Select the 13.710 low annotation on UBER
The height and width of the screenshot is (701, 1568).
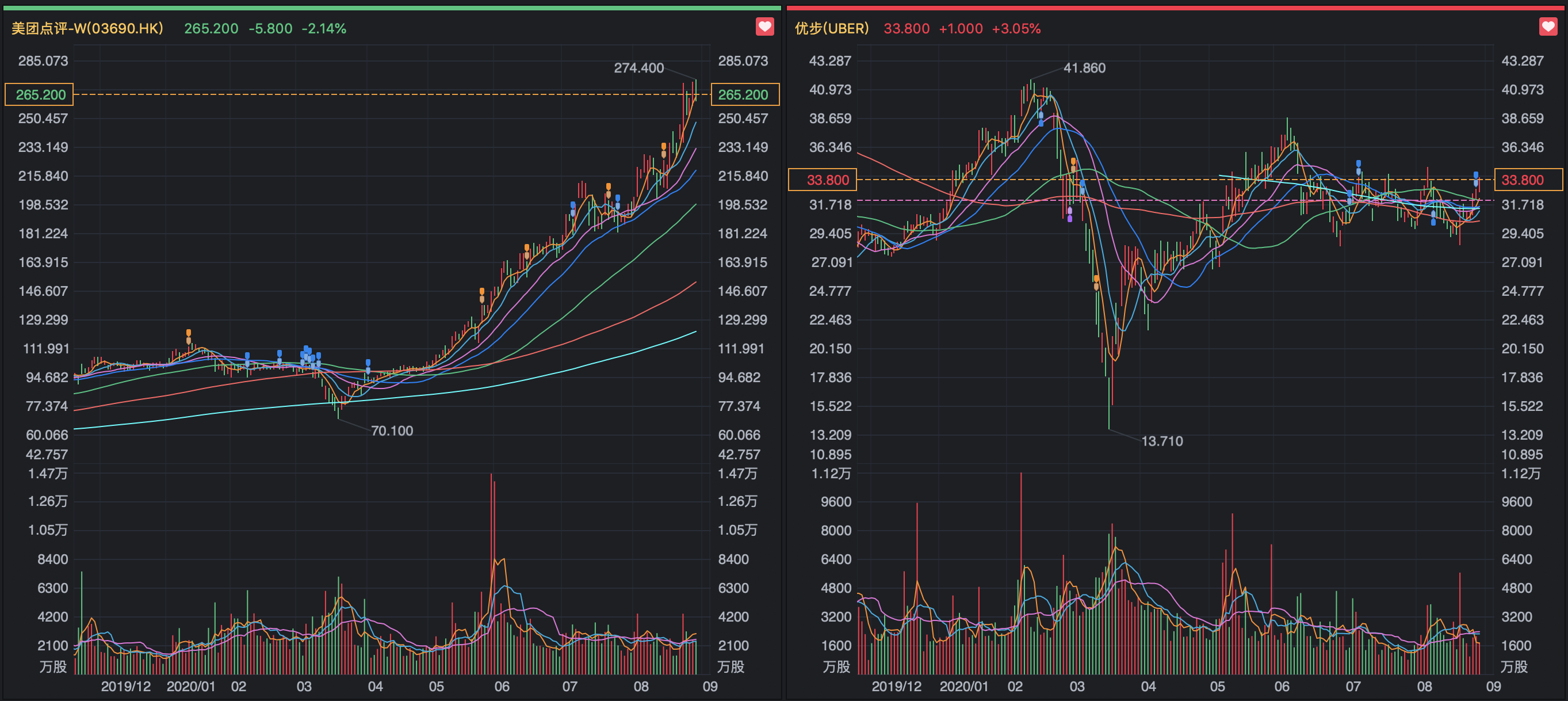coord(1161,441)
